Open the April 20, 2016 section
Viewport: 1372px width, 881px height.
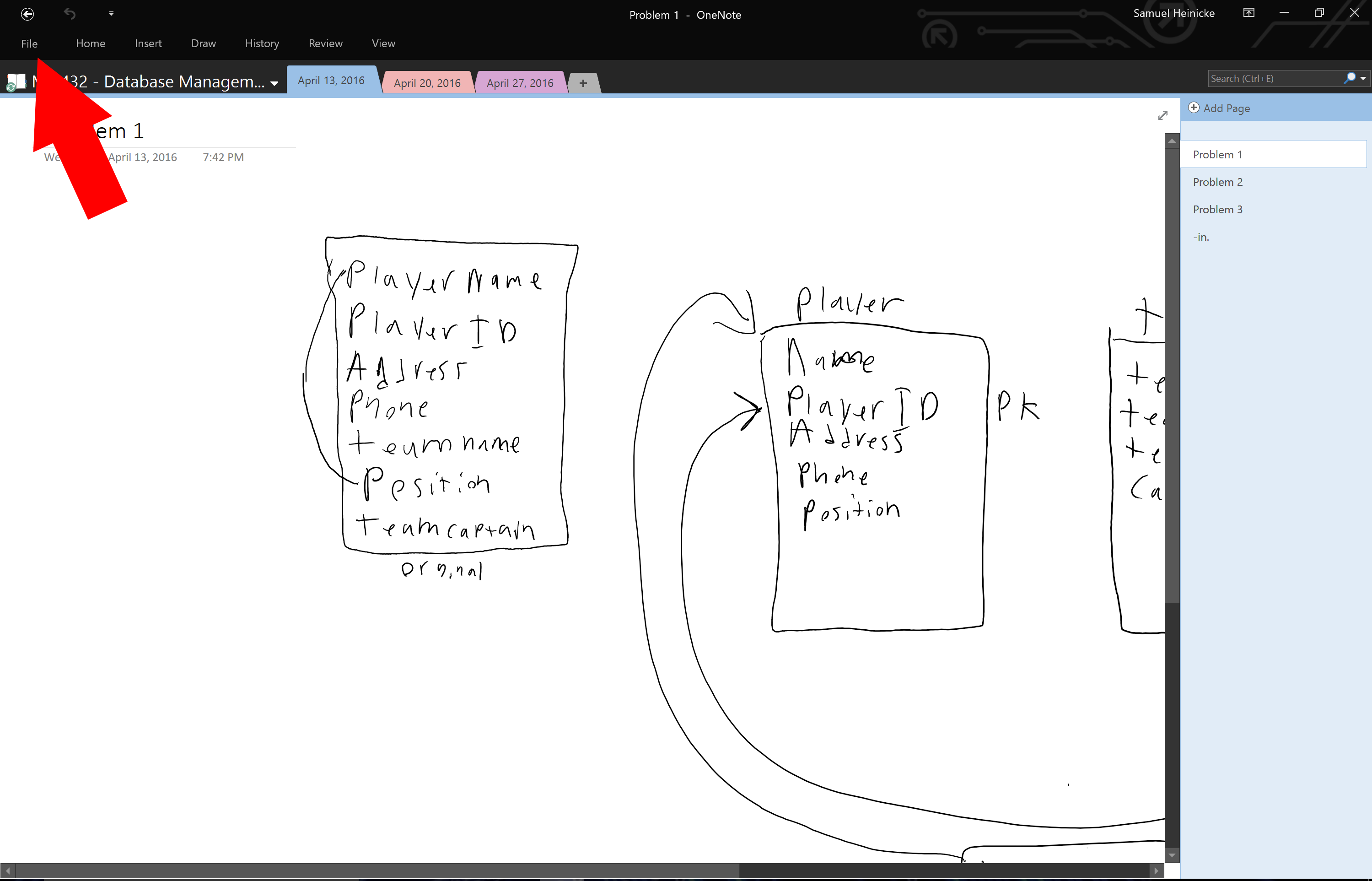(x=427, y=83)
